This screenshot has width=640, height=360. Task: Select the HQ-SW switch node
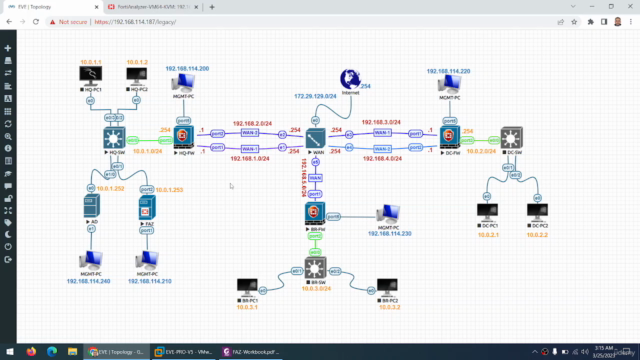(x=114, y=138)
